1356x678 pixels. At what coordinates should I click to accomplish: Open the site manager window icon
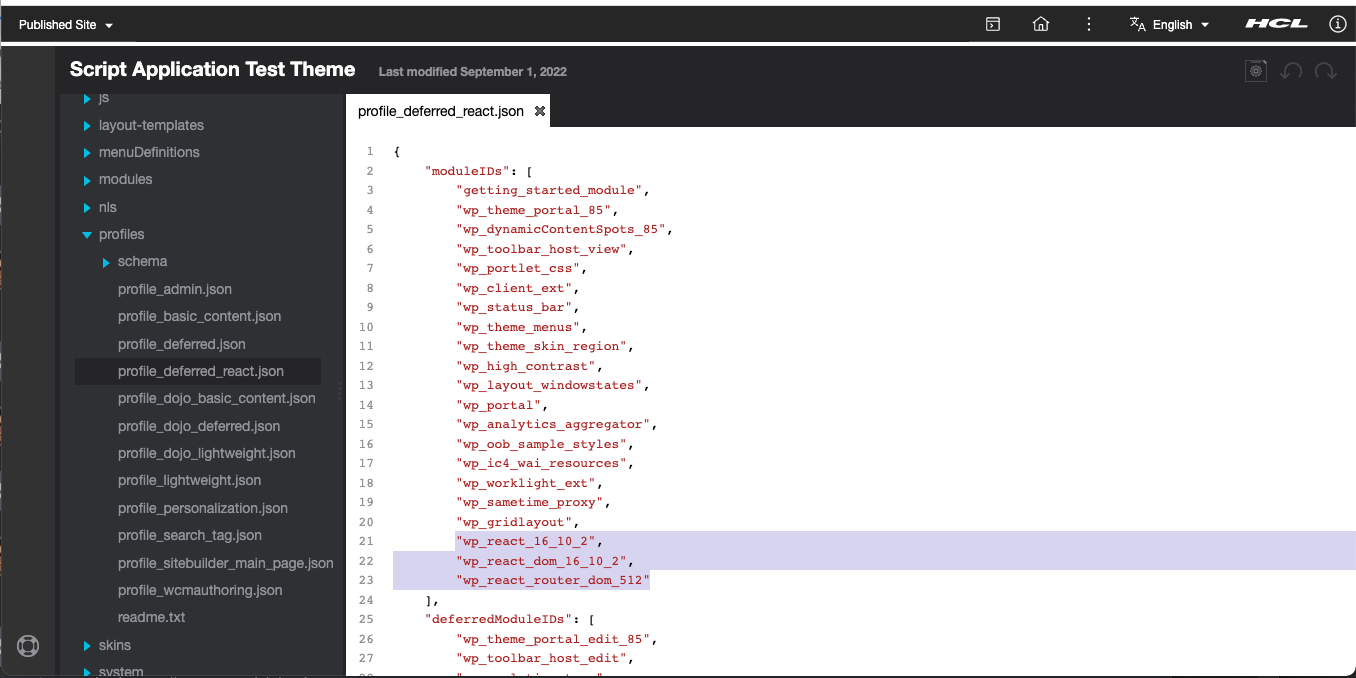tap(992, 23)
